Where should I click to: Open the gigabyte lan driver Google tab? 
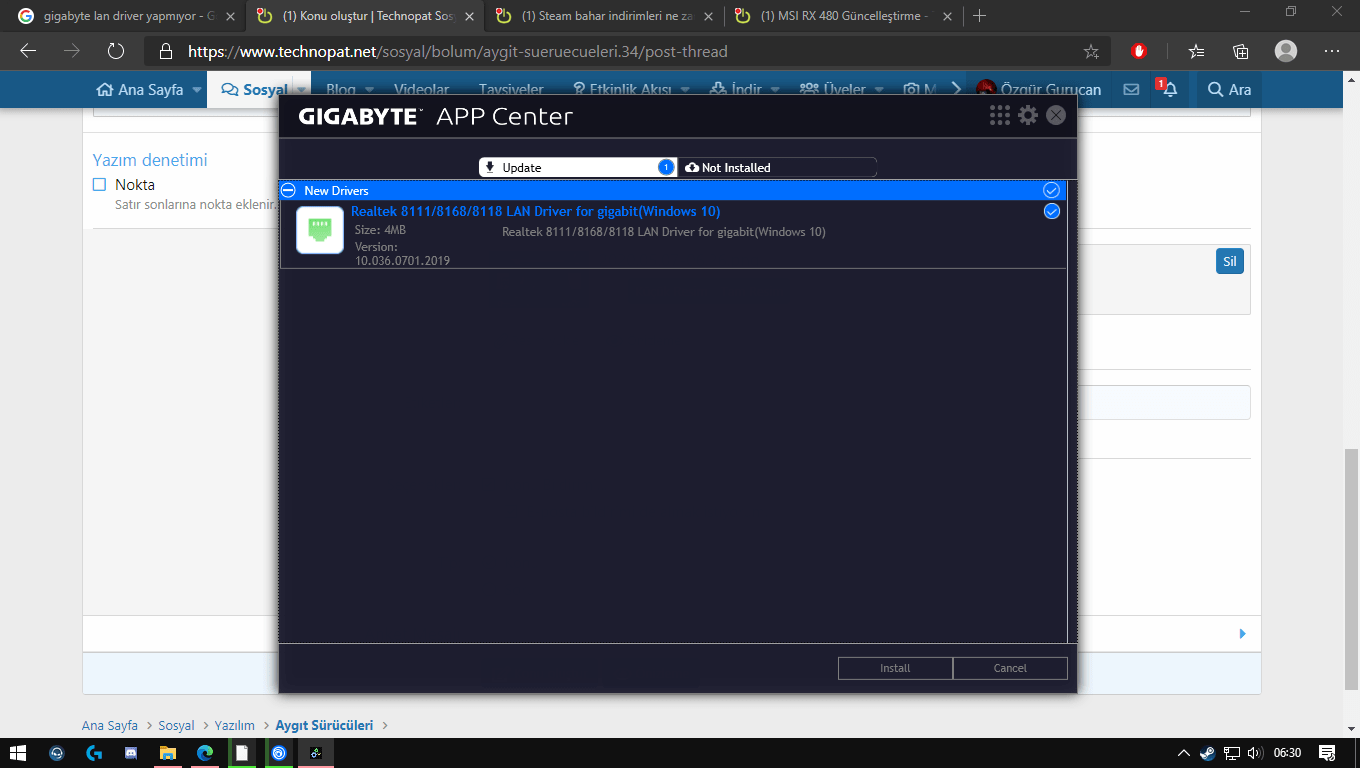pyautogui.click(x=128, y=16)
